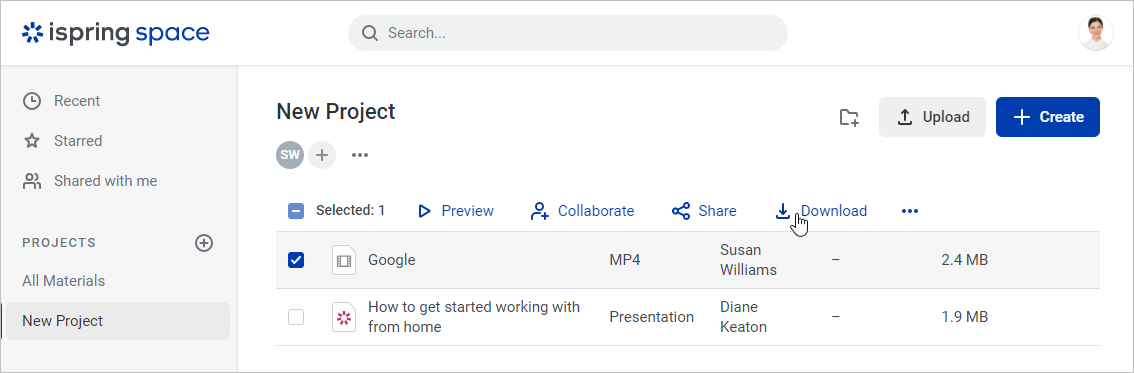This screenshot has height=373, width=1134.
Task: Click the Google MP4 file icon
Action: pos(344,260)
